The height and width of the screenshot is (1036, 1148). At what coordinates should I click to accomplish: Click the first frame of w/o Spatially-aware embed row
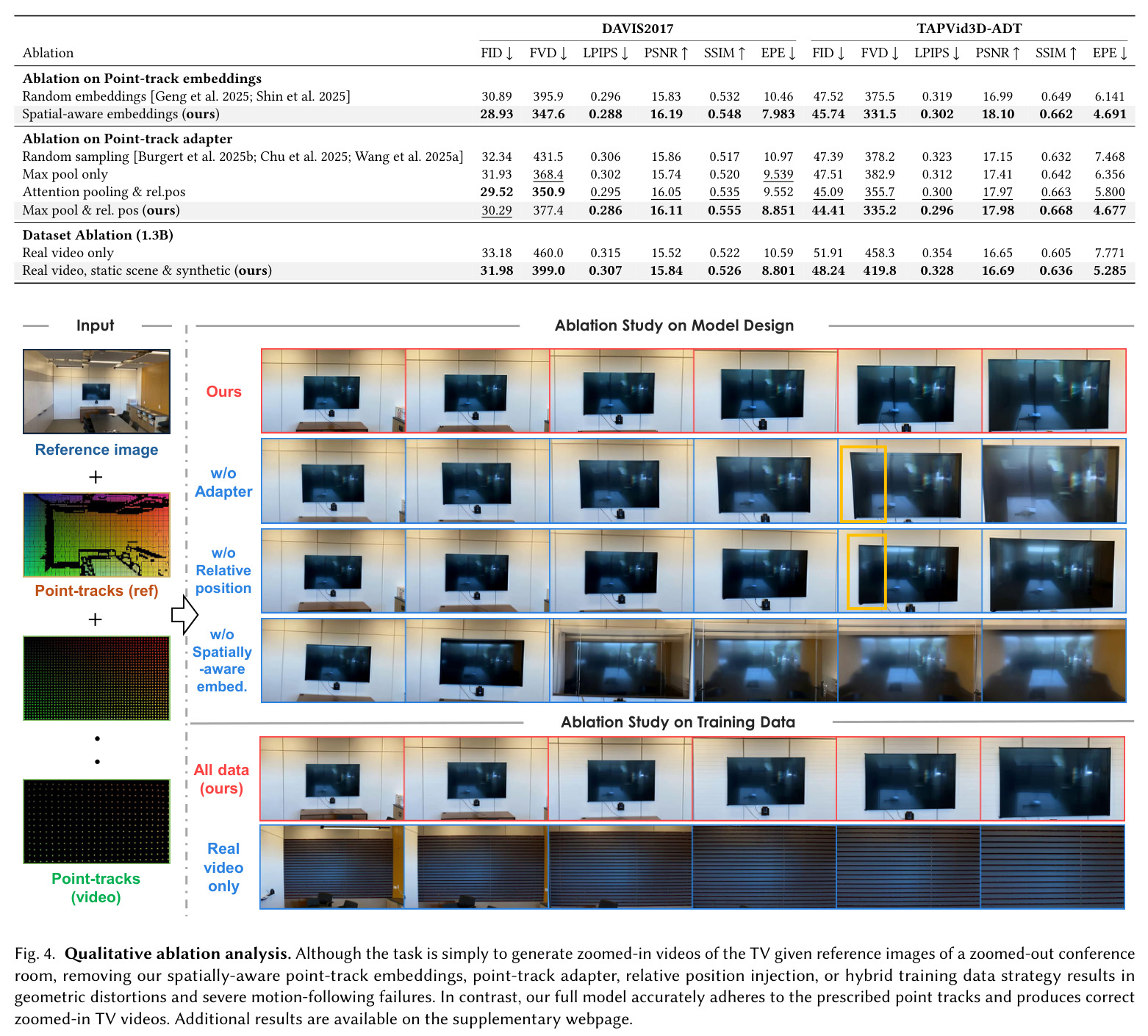(334, 661)
